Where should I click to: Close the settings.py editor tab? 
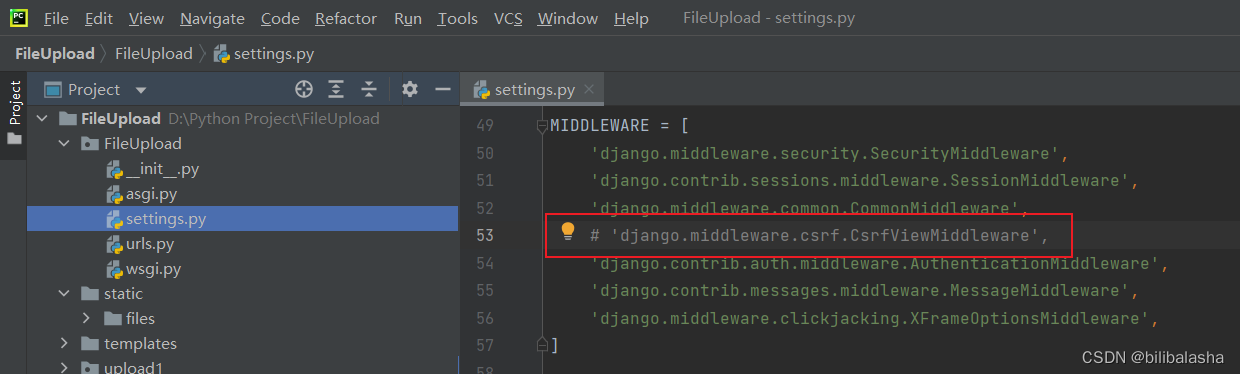pyautogui.click(x=590, y=90)
